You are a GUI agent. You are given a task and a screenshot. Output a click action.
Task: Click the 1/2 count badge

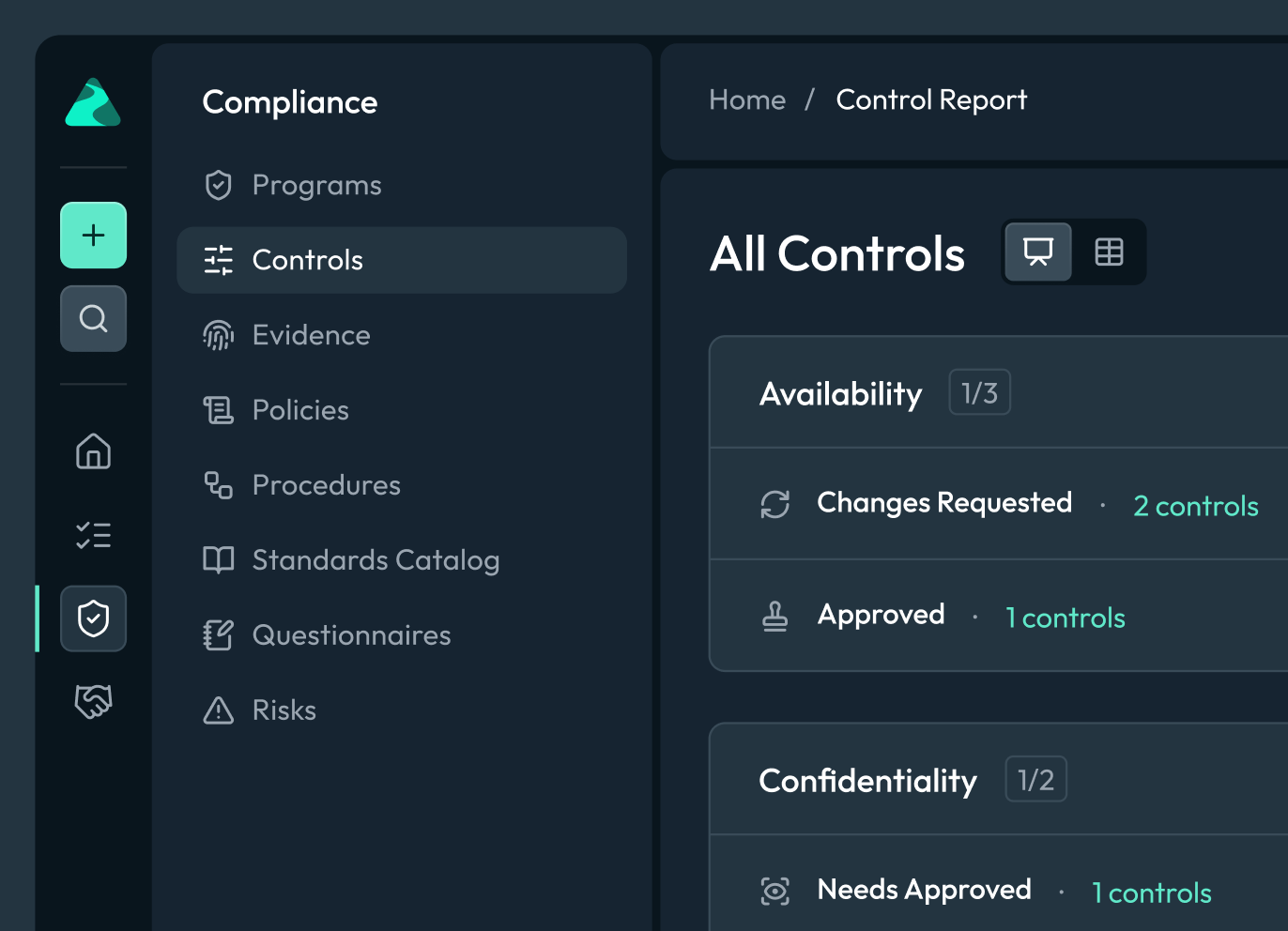tap(1035, 779)
